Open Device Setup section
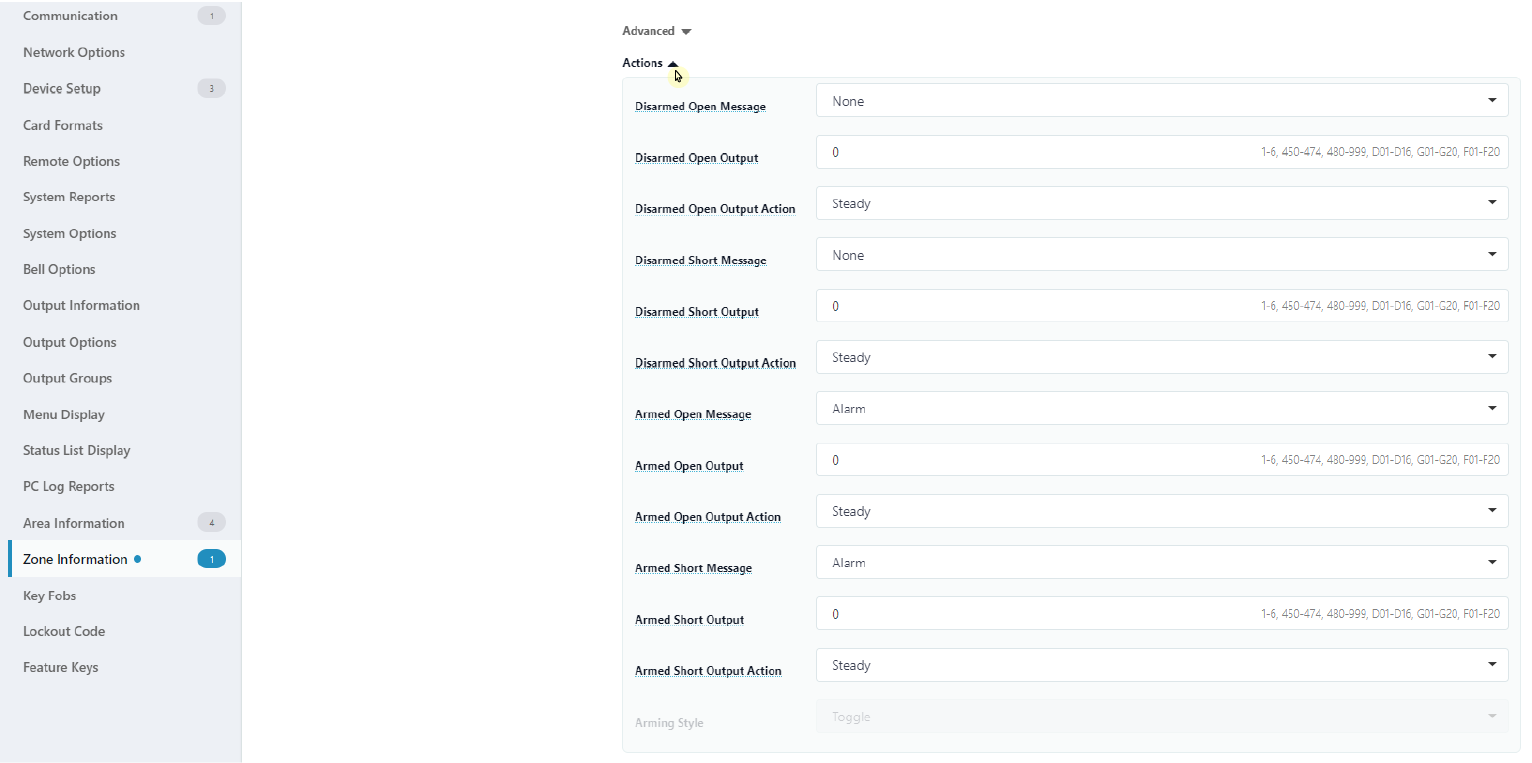 click(62, 89)
